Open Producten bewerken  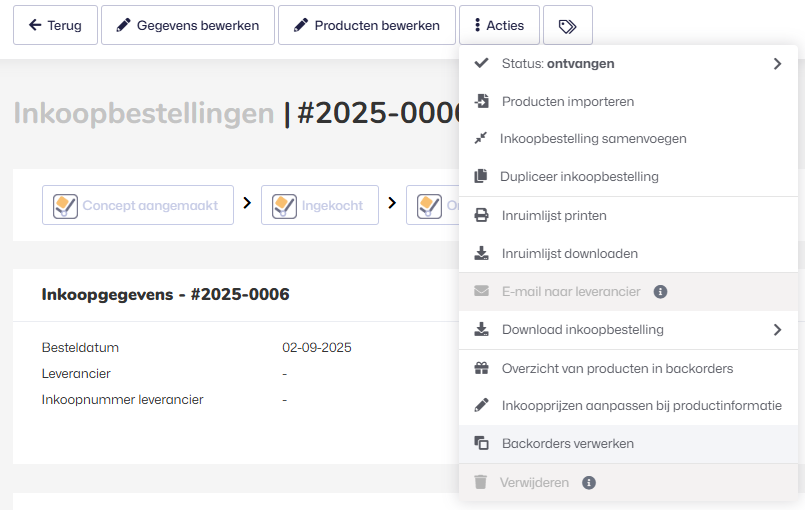click(x=366, y=26)
